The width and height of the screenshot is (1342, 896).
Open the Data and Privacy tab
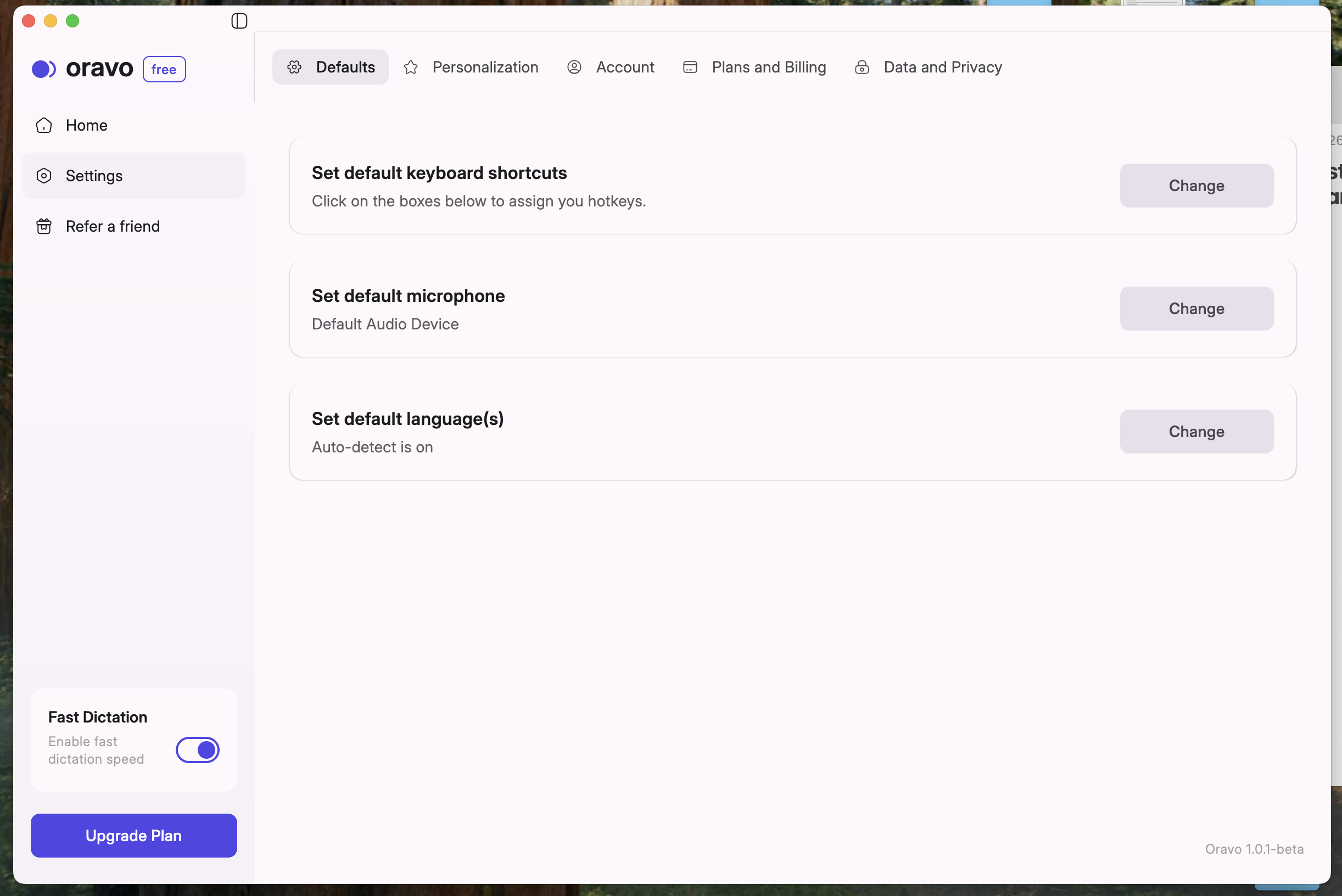[942, 68]
